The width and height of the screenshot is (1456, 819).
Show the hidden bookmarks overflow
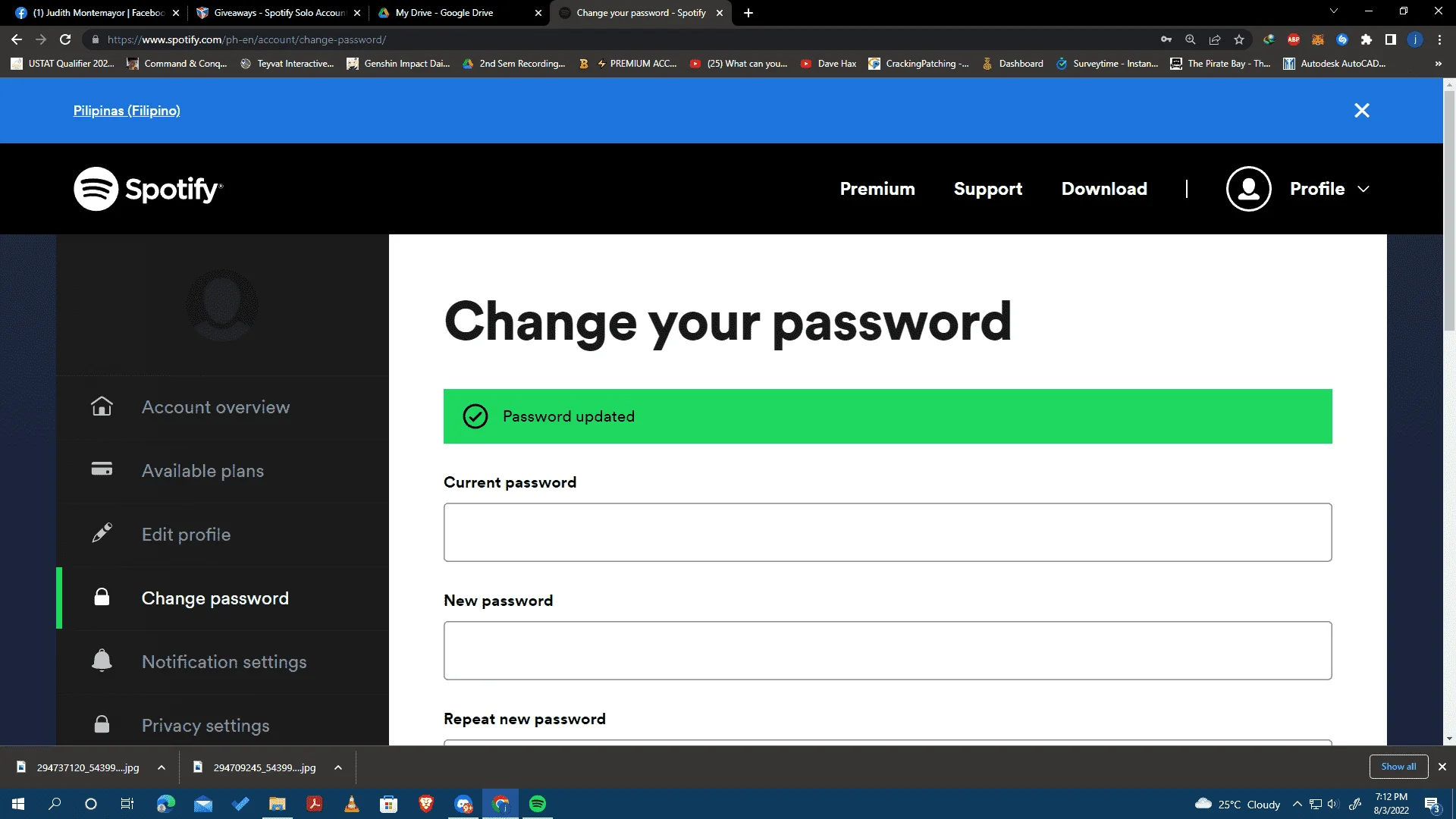coord(1439,64)
